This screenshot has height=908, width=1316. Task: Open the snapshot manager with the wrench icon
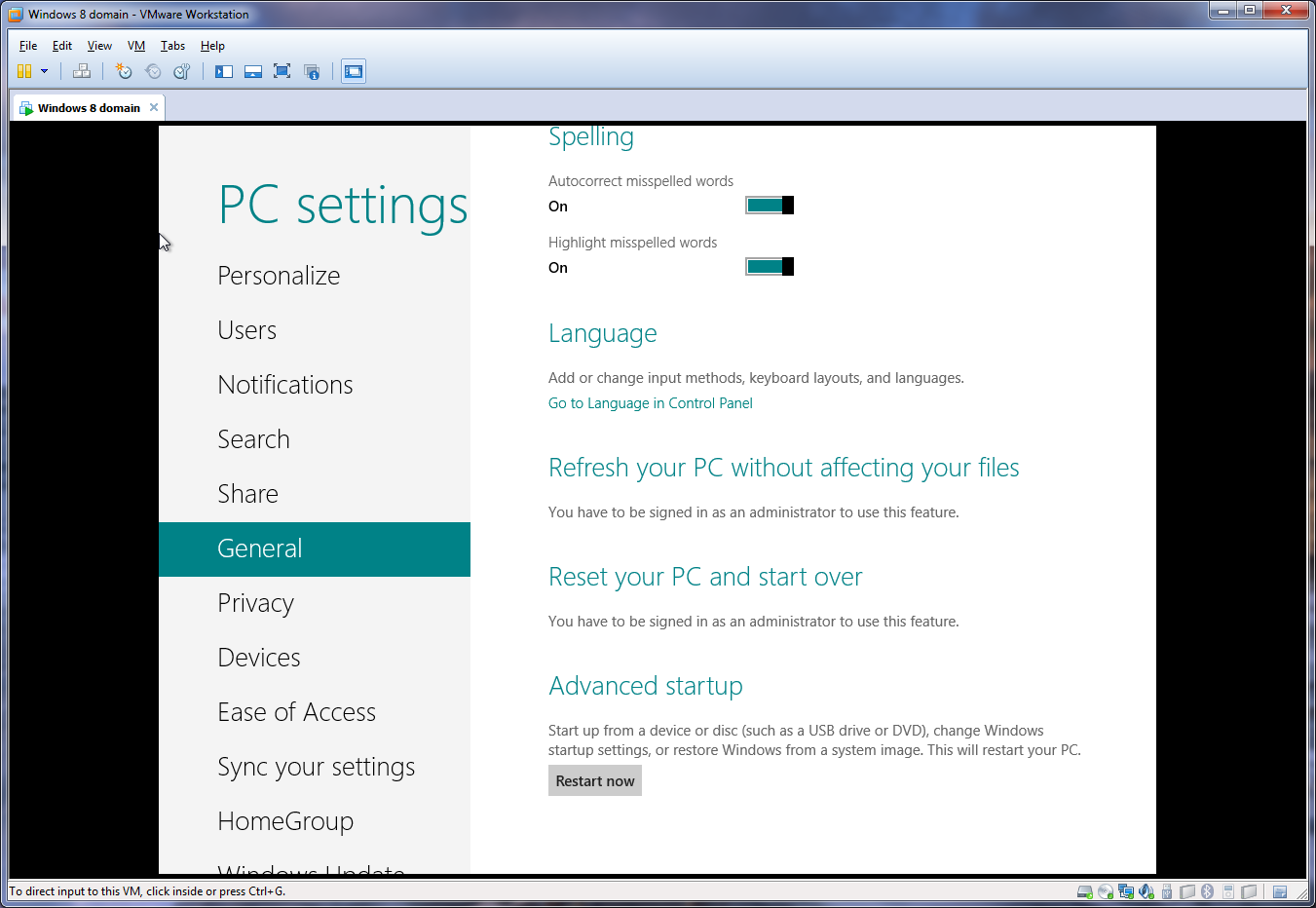(181, 71)
